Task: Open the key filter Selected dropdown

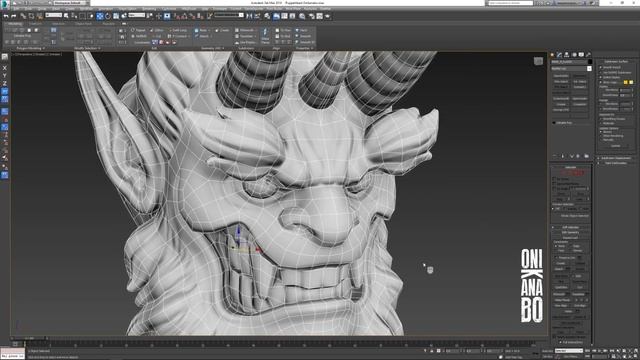Action: point(569,351)
